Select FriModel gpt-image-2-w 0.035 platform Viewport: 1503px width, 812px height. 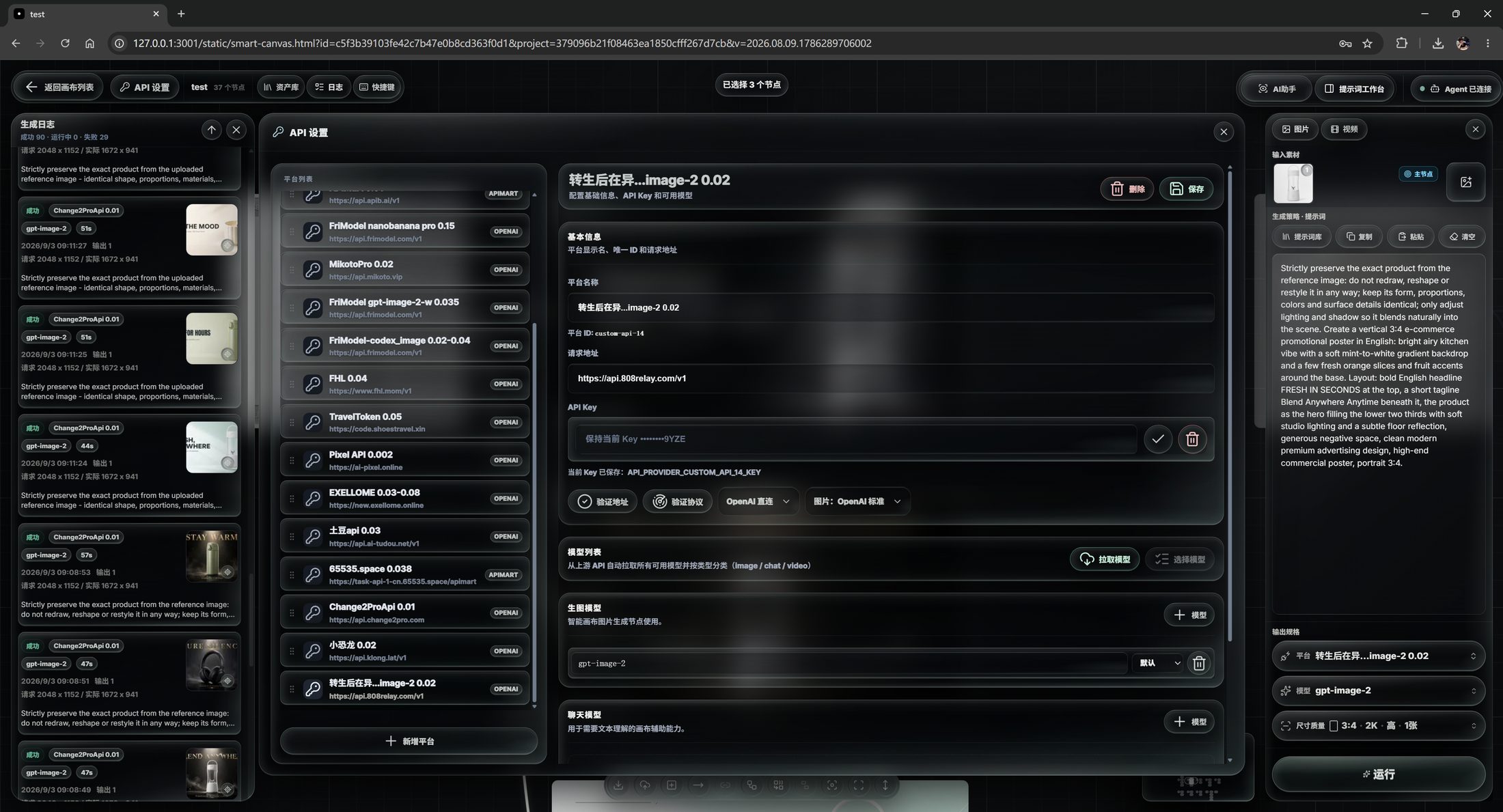405,308
